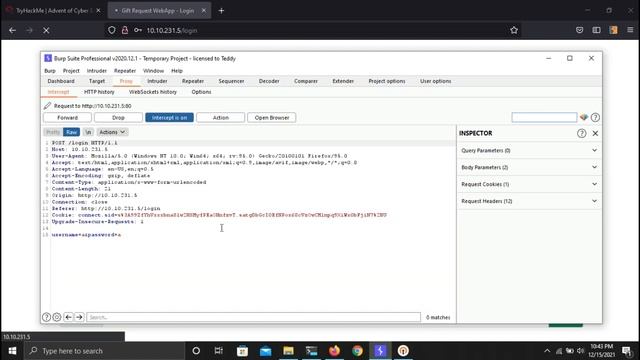
Task: Open Firefox from taskbar
Action: tap(334, 351)
